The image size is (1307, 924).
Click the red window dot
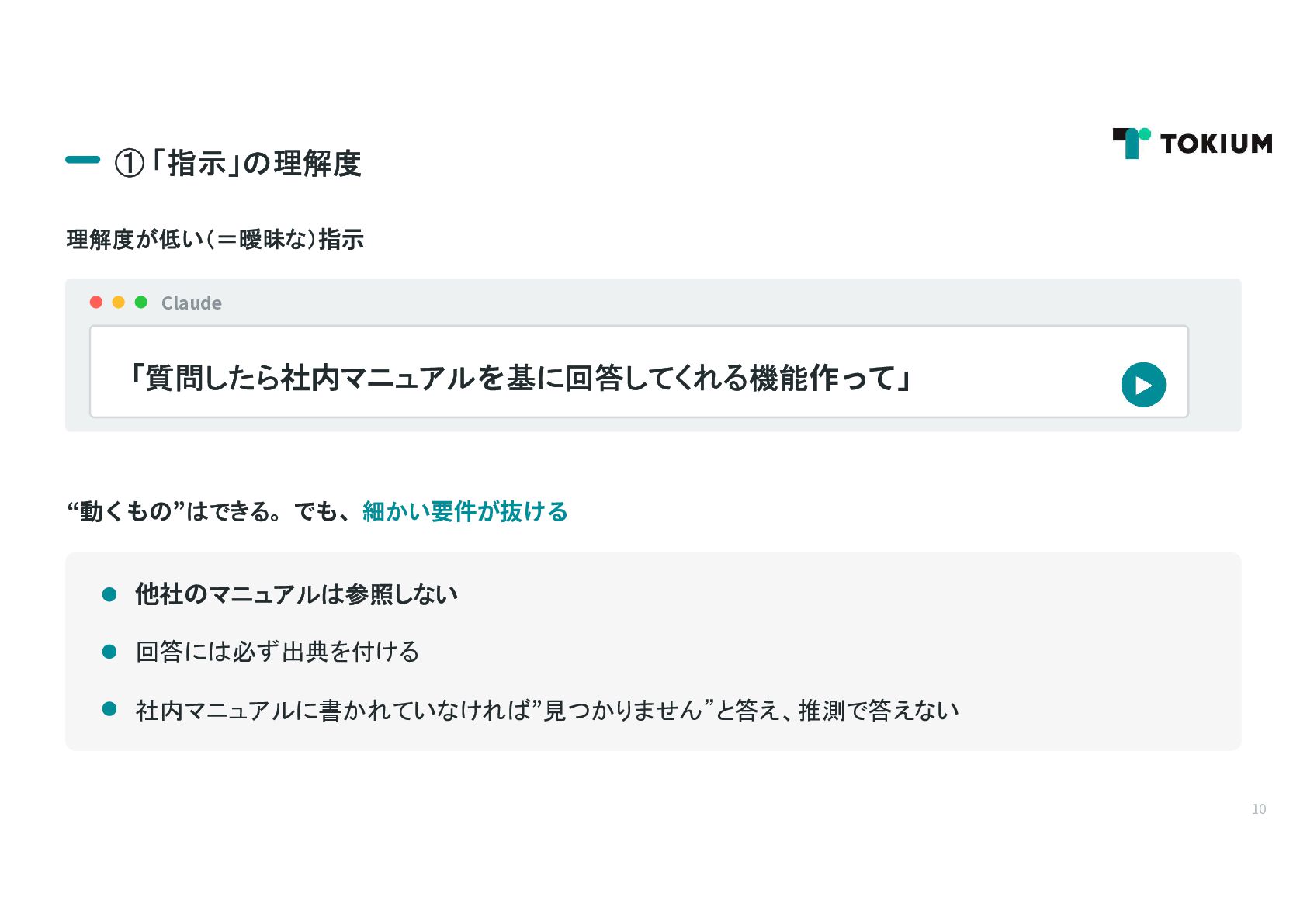[x=96, y=302]
